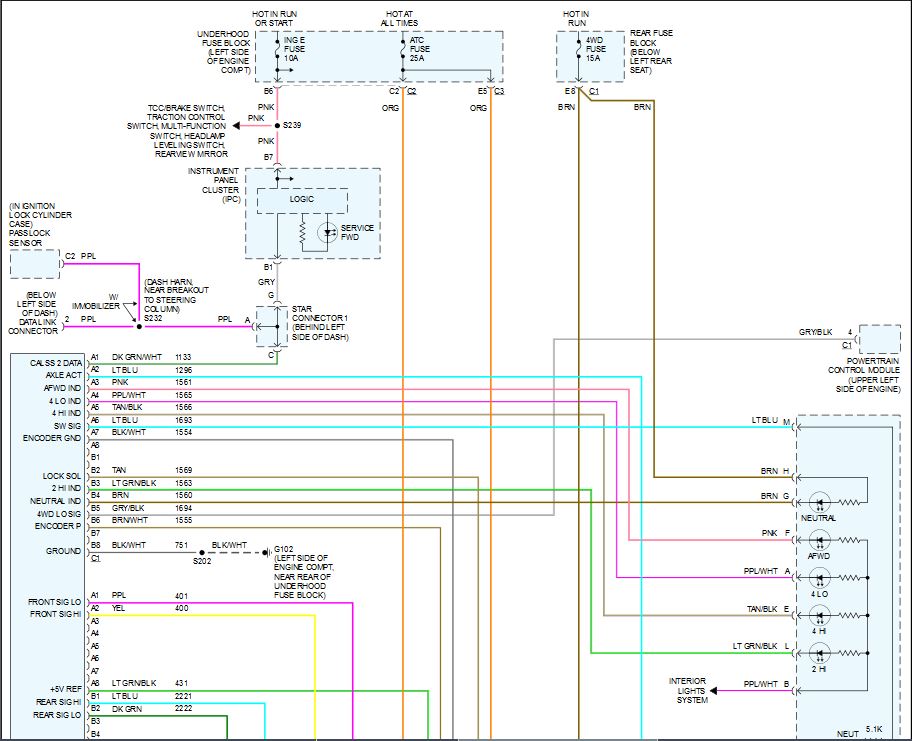Click the 4WD 15A fuse symbol
The image size is (912, 741).
click(578, 49)
